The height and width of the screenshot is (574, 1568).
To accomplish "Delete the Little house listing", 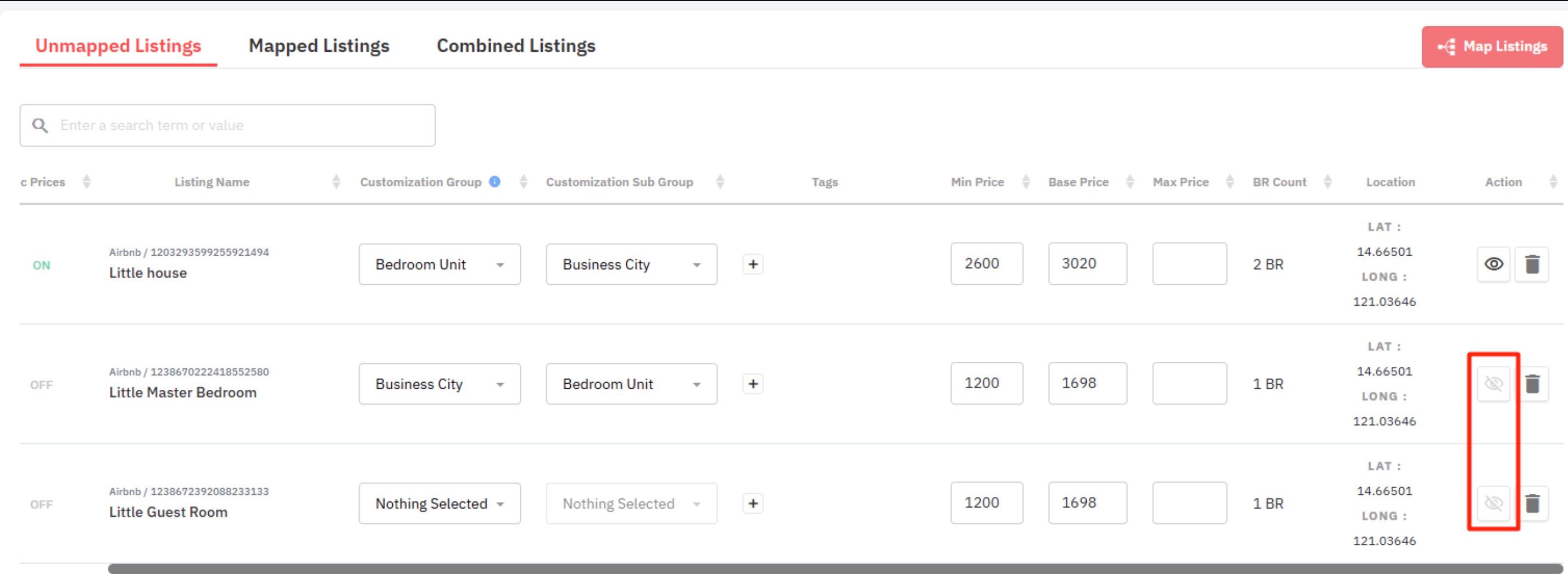I will point(1532,264).
